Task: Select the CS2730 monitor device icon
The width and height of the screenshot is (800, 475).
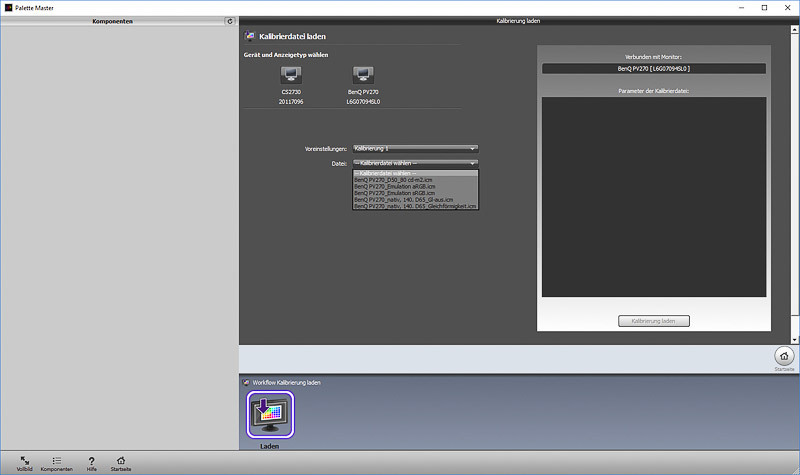Action: [x=291, y=75]
